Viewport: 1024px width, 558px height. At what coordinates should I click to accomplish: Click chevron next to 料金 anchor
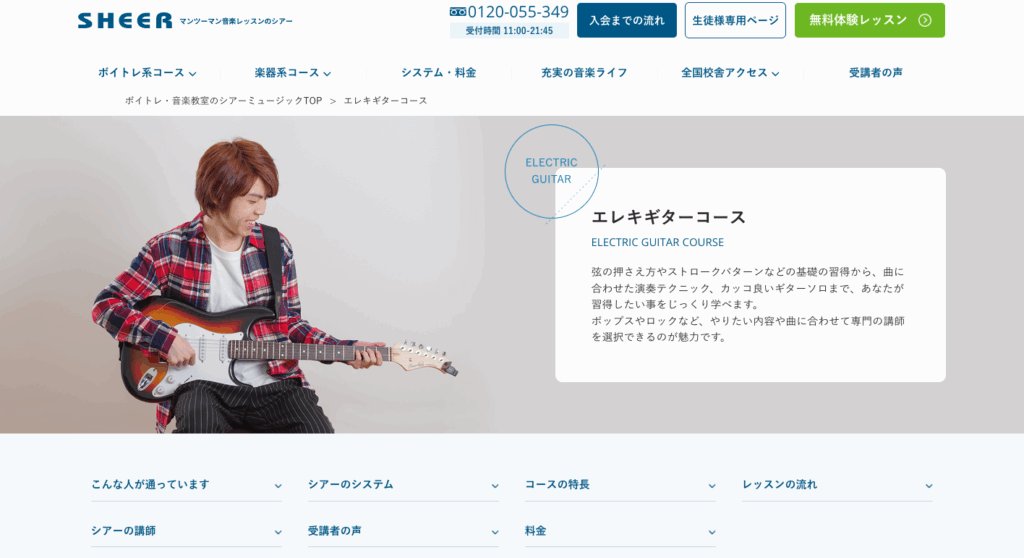[x=712, y=533]
